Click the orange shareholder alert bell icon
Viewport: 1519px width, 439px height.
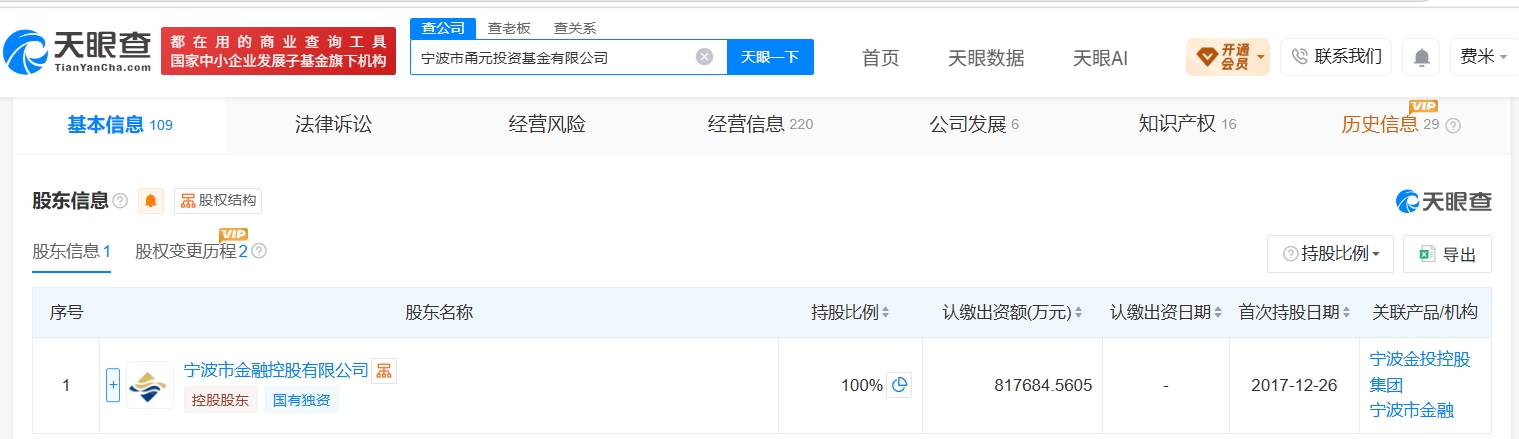click(150, 201)
